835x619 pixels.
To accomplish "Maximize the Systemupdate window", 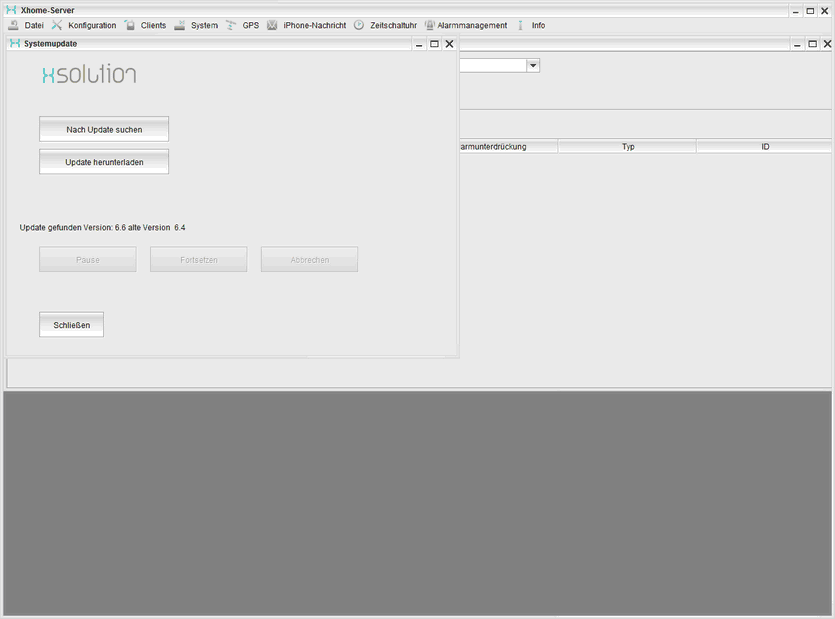I will 434,44.
